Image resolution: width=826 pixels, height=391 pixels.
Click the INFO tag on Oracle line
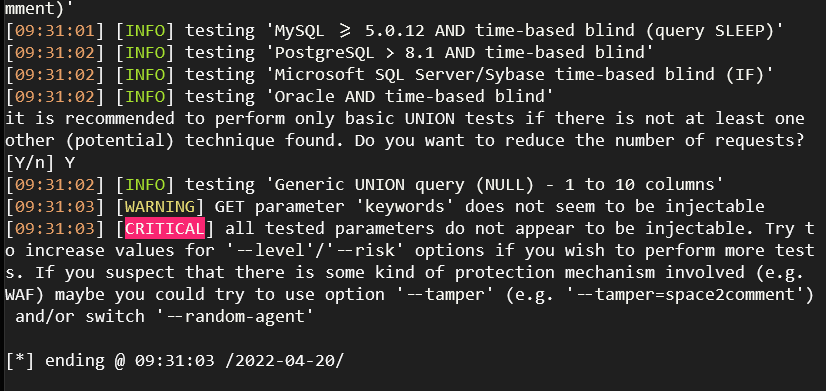pos(144,97)
